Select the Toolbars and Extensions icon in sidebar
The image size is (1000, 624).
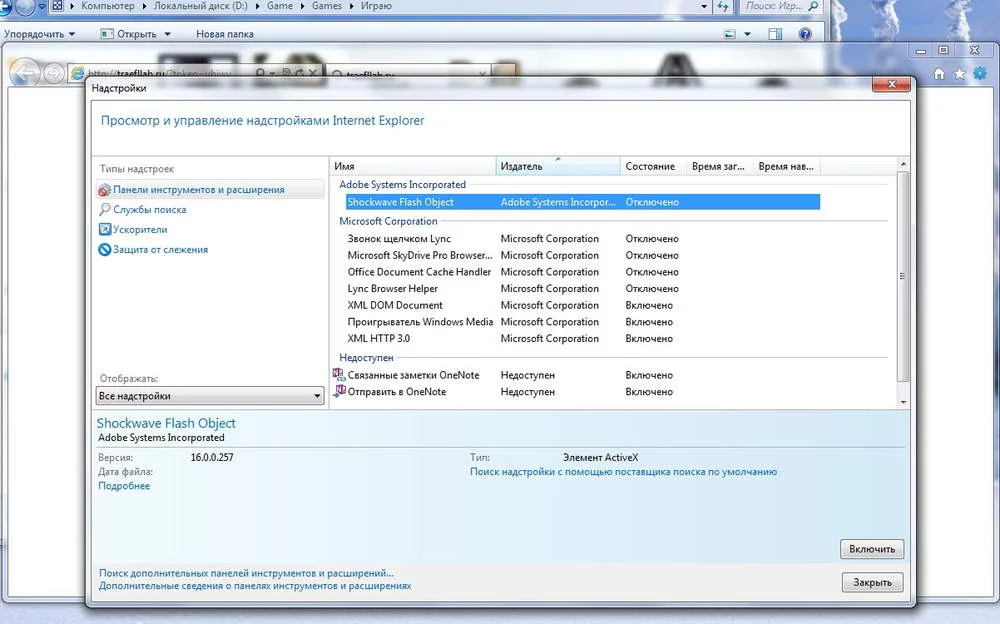[x=105, y=190]
